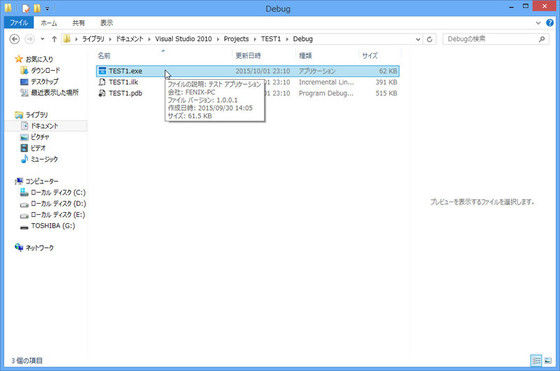
Task: Sort by 種類 column header
Action: (x=305, y=56)
